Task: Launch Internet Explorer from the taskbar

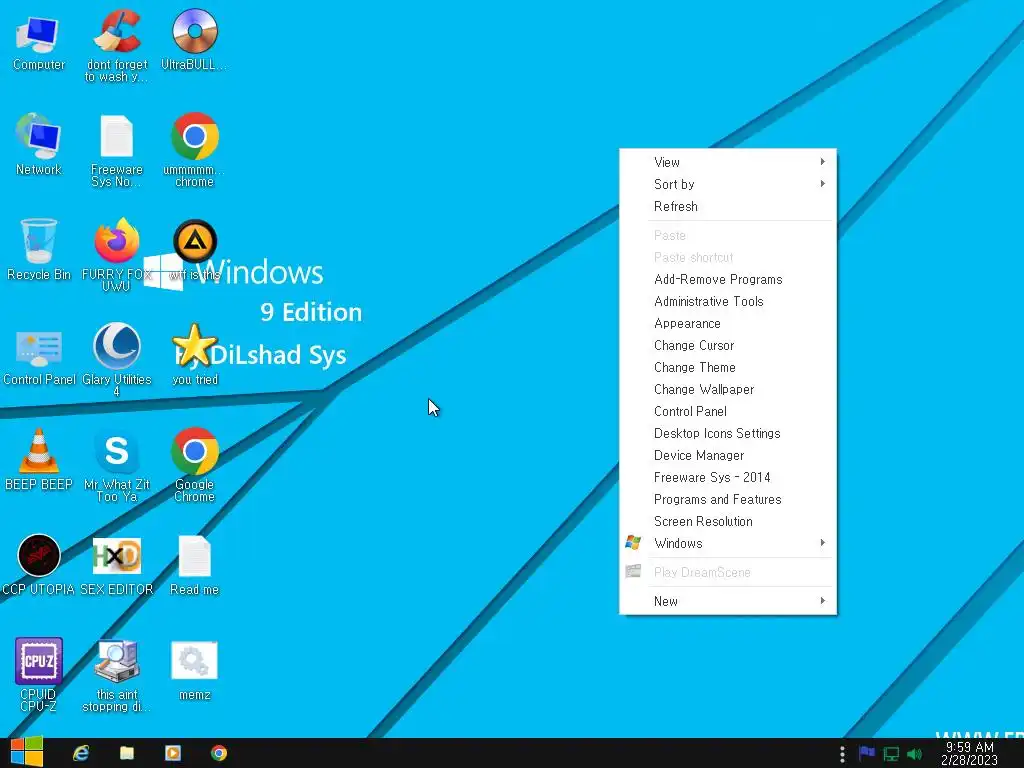Action: click(81, 753)
